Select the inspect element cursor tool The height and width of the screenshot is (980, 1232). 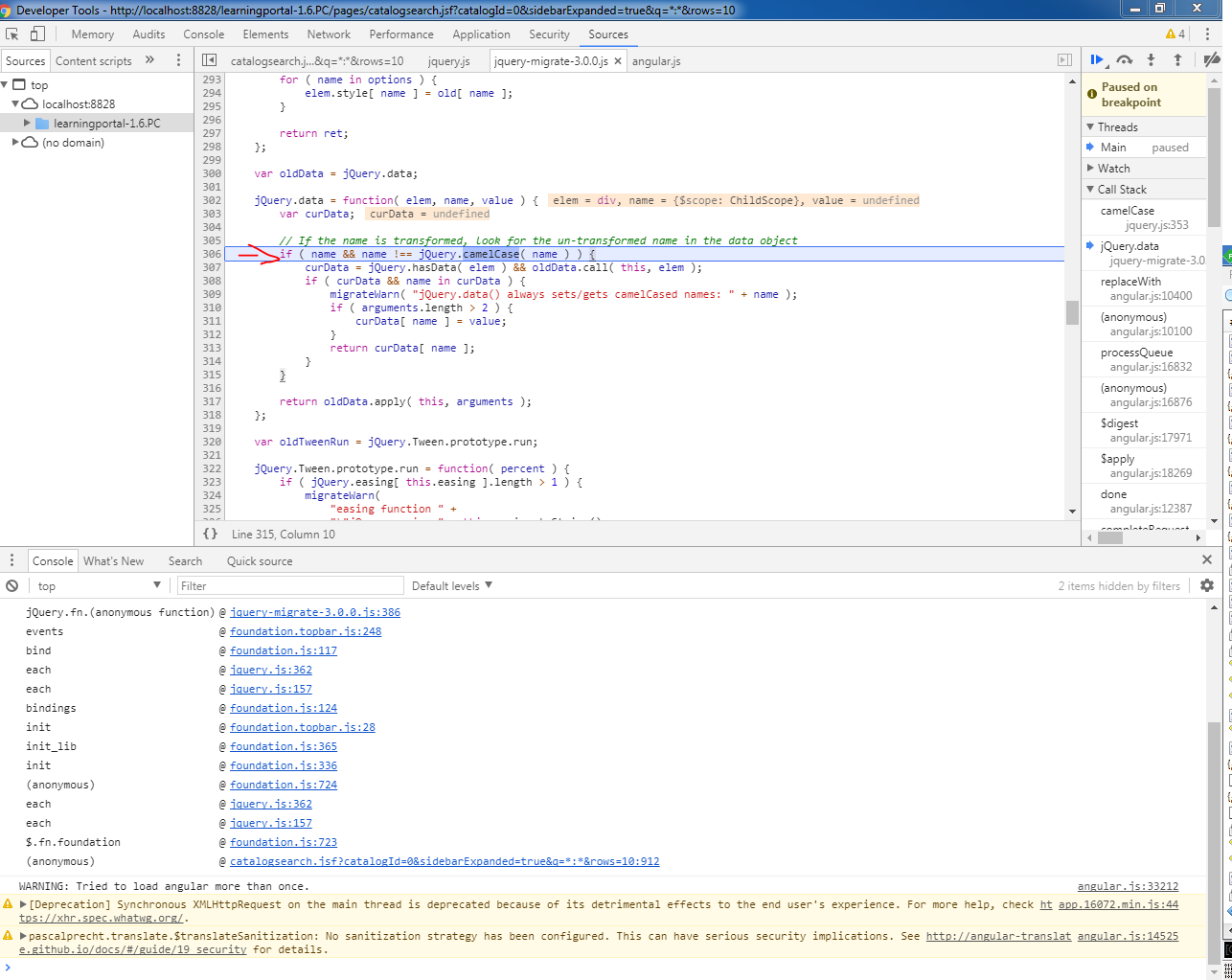(x=12, y=32)
